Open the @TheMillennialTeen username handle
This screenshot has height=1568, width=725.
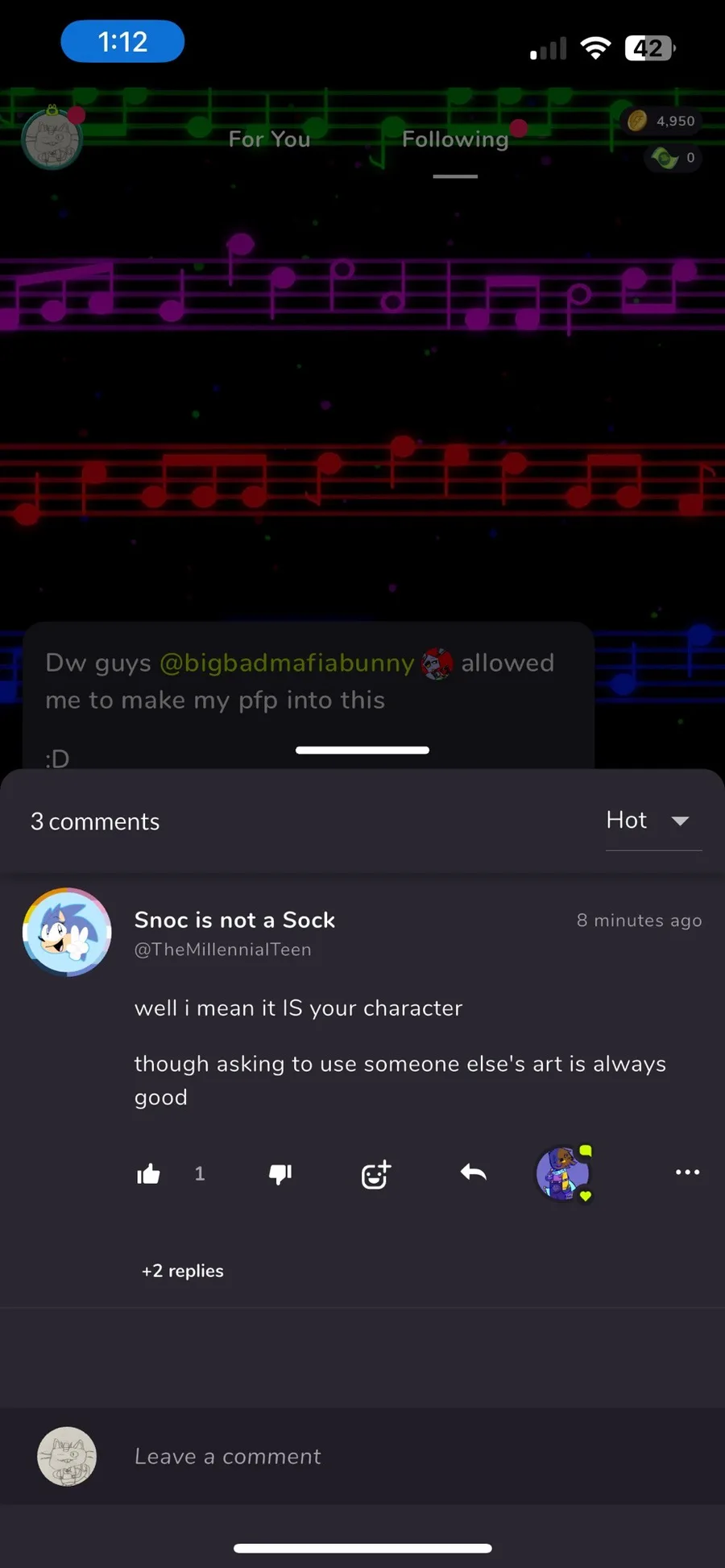[x=223, y=949]
